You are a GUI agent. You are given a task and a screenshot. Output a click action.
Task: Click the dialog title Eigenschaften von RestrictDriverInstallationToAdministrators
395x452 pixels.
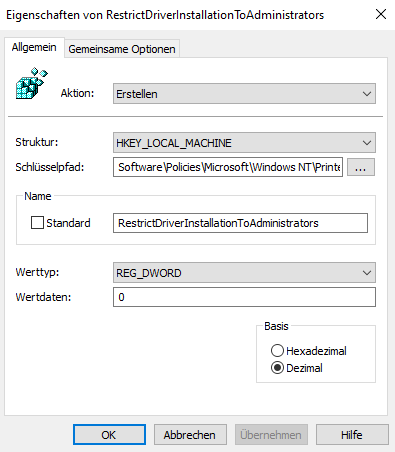point(165,15)
